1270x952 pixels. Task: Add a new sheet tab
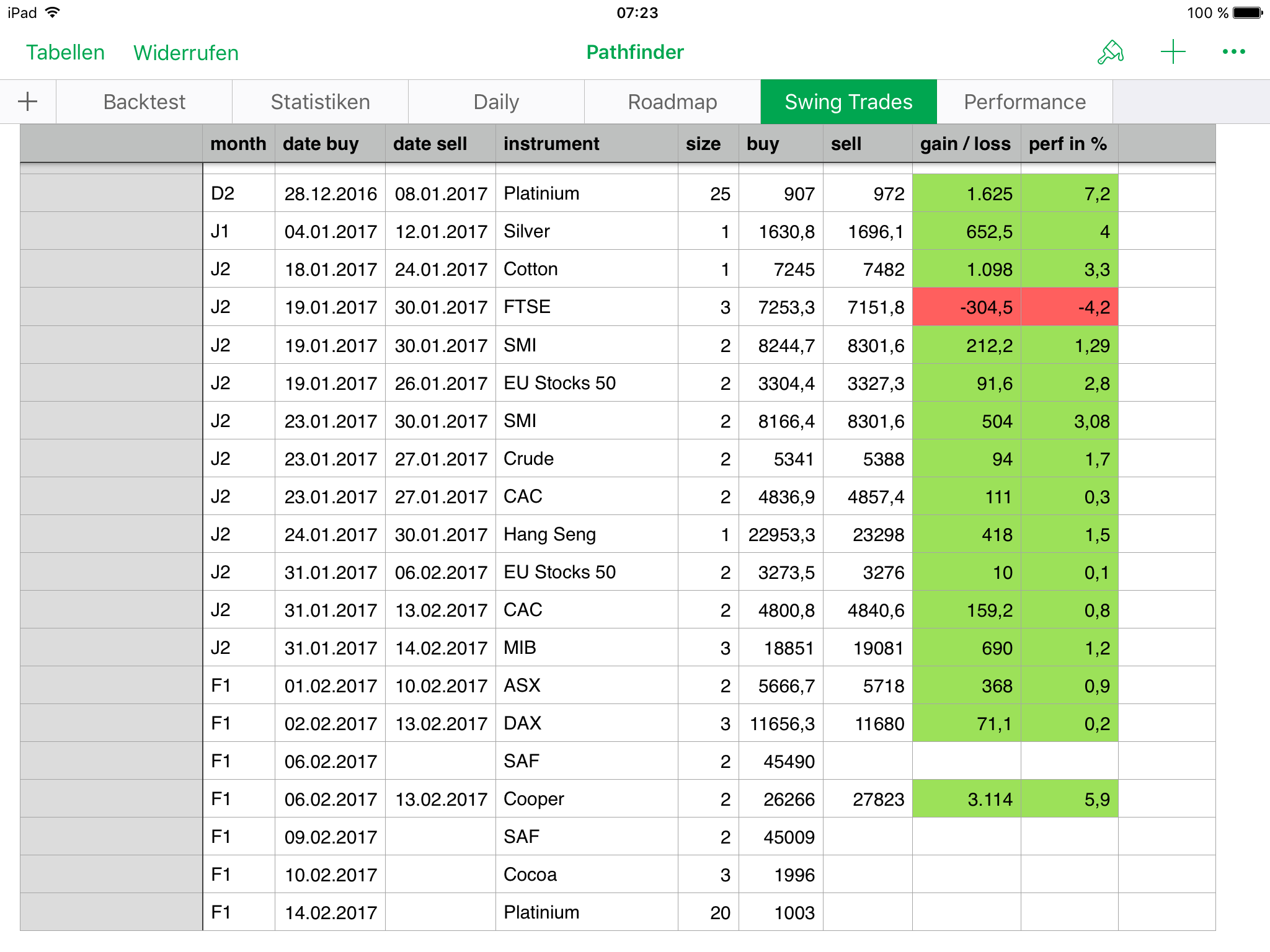pos(28,102)
